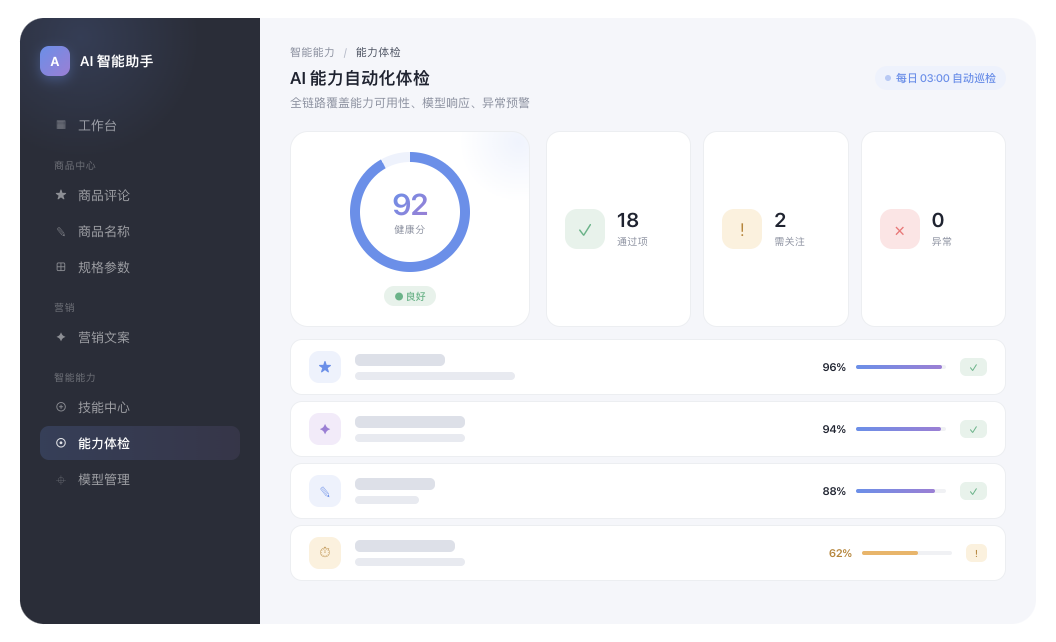1056x642 pixels.
Task: Click the purple A logo icon
Action: [55, 61]
